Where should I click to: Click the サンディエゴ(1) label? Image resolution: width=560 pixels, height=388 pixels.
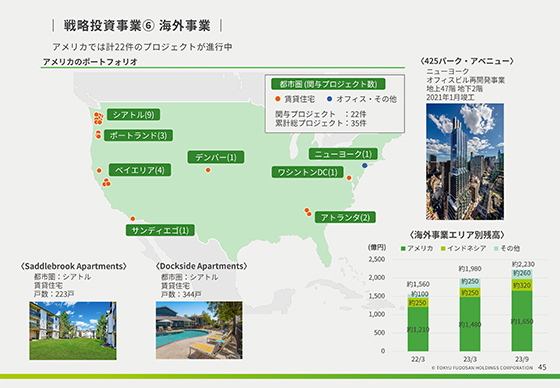tap(160, 230)
